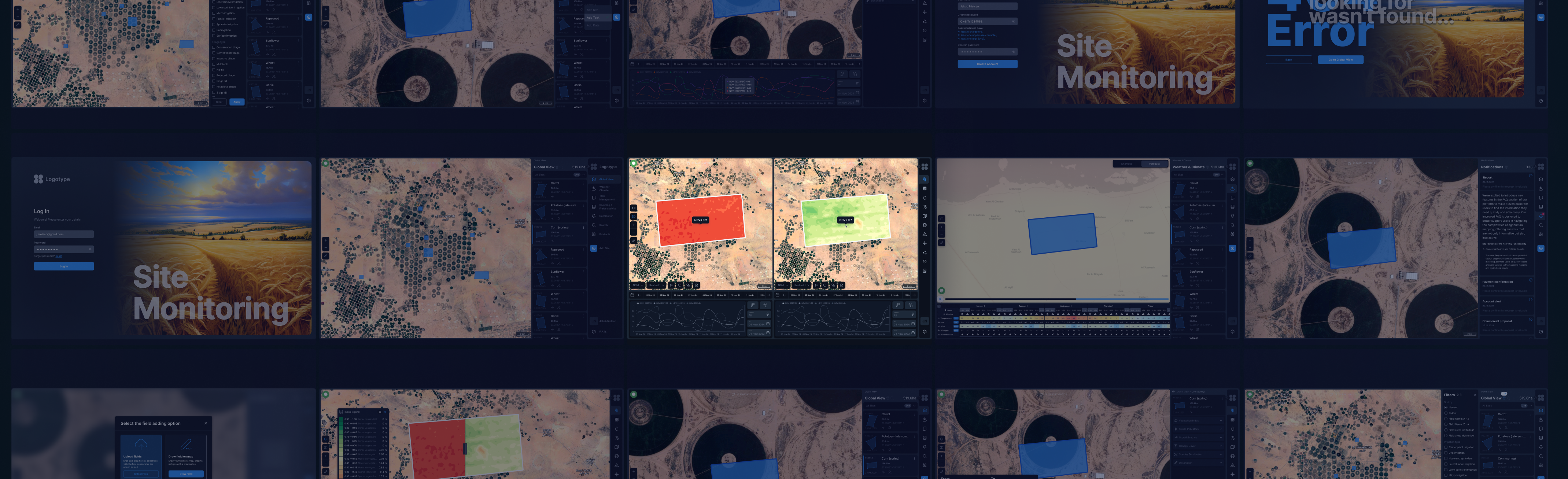This screenshot has height=479, width=1568.
Task: Click the raindrops button beside the left NDVI graph
Action: [766, 305]
